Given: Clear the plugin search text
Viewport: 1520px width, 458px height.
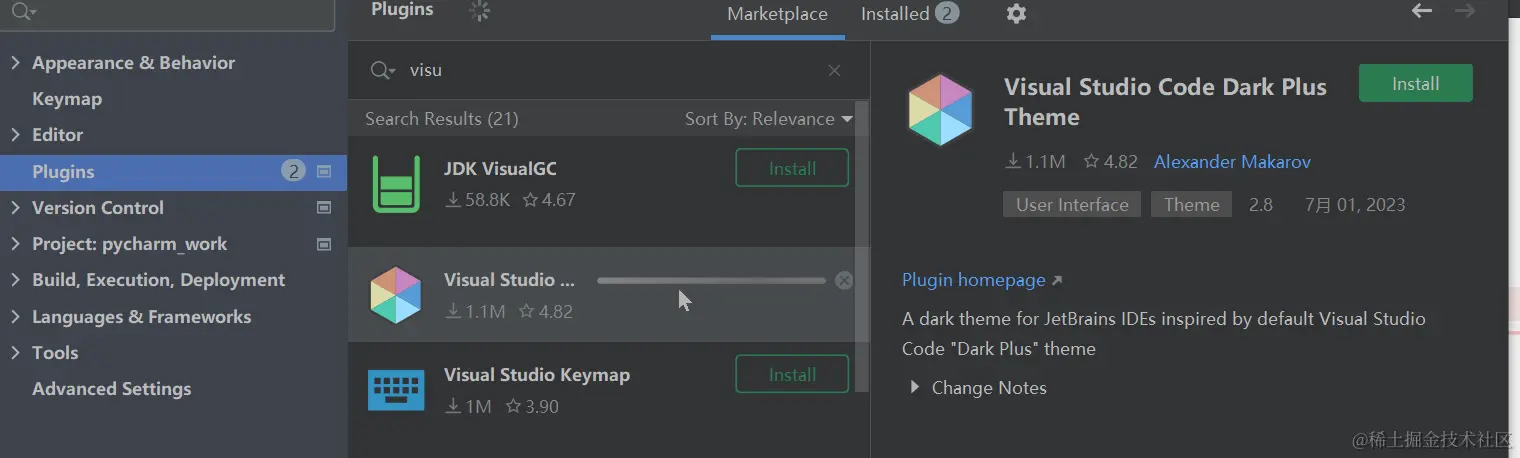Looking at the screenshot, I should [834, 70].
